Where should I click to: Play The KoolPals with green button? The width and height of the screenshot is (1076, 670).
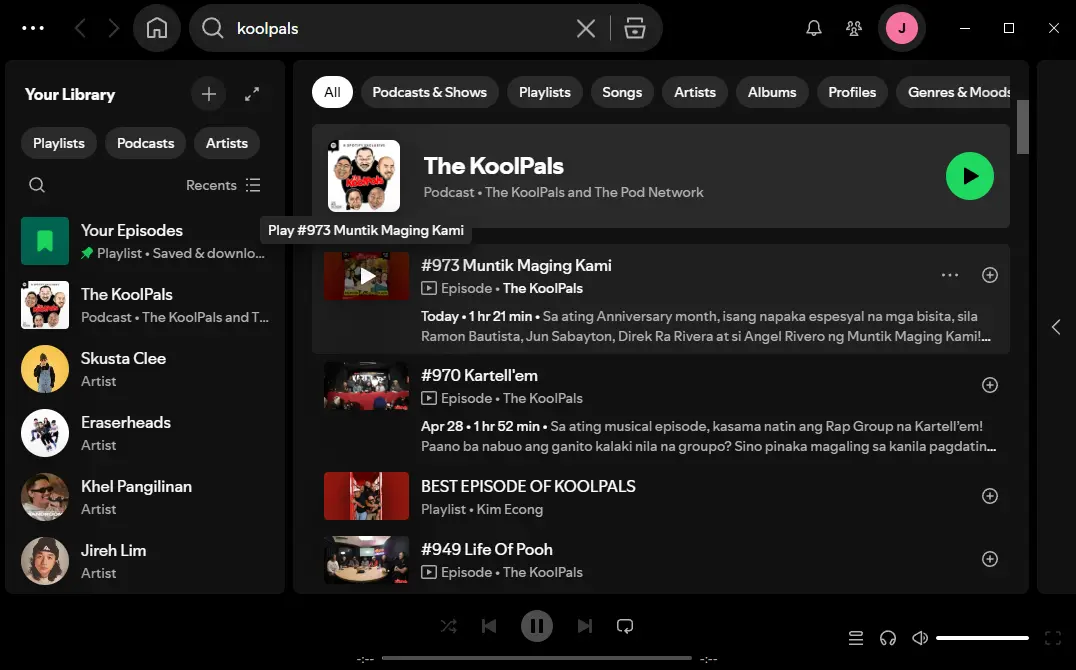[x=970, y=176]
